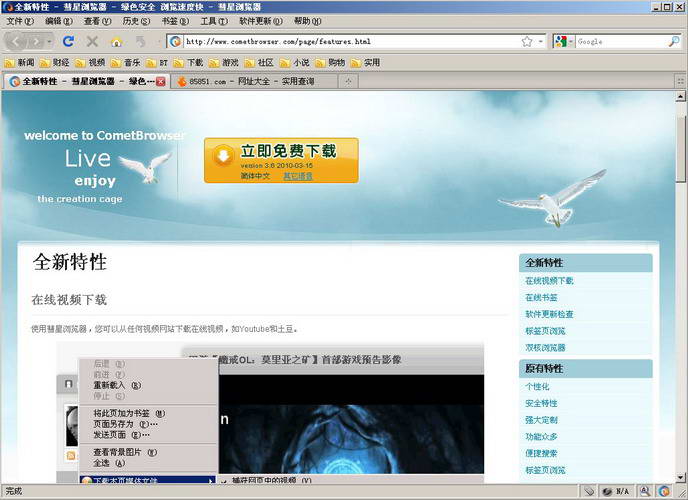Image resolution: width=688 pixels, height=500 pixels.
Task: Open the 音乐 bookmark folder
Action: click(125, 63)
